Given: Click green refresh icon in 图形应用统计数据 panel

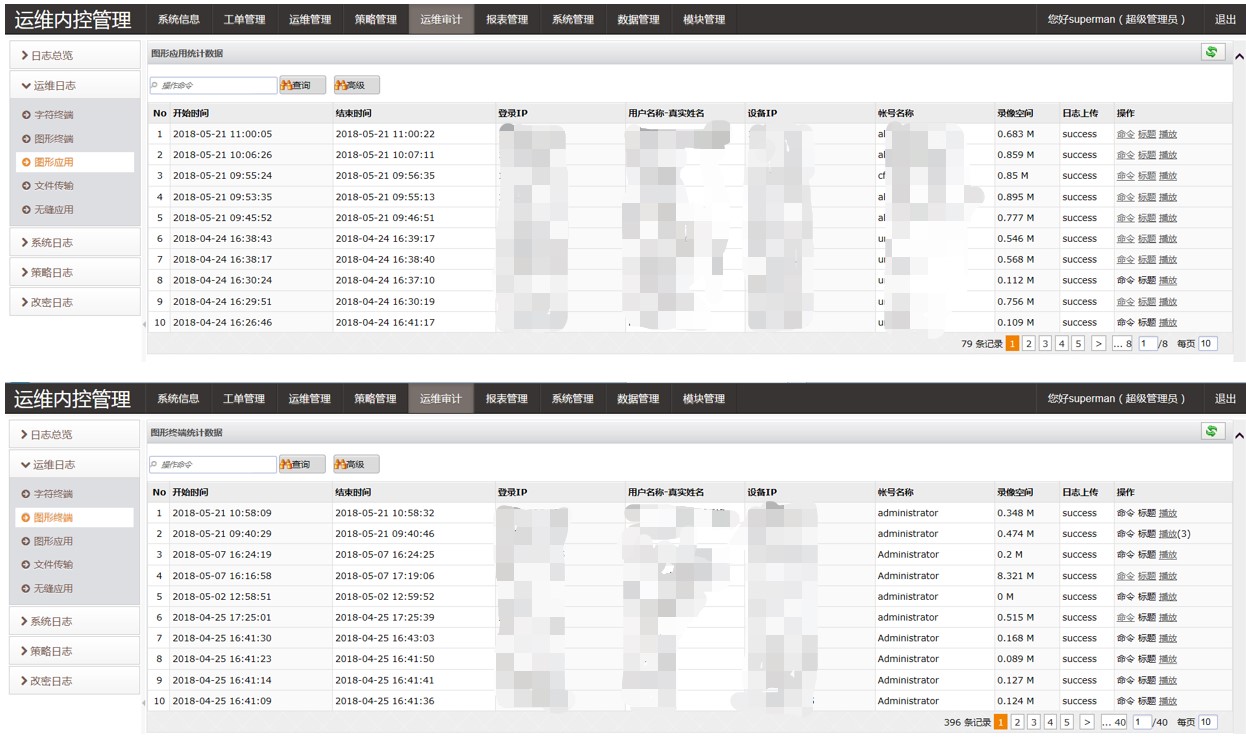Looking at the screenshot, I should coord(1212,52).
